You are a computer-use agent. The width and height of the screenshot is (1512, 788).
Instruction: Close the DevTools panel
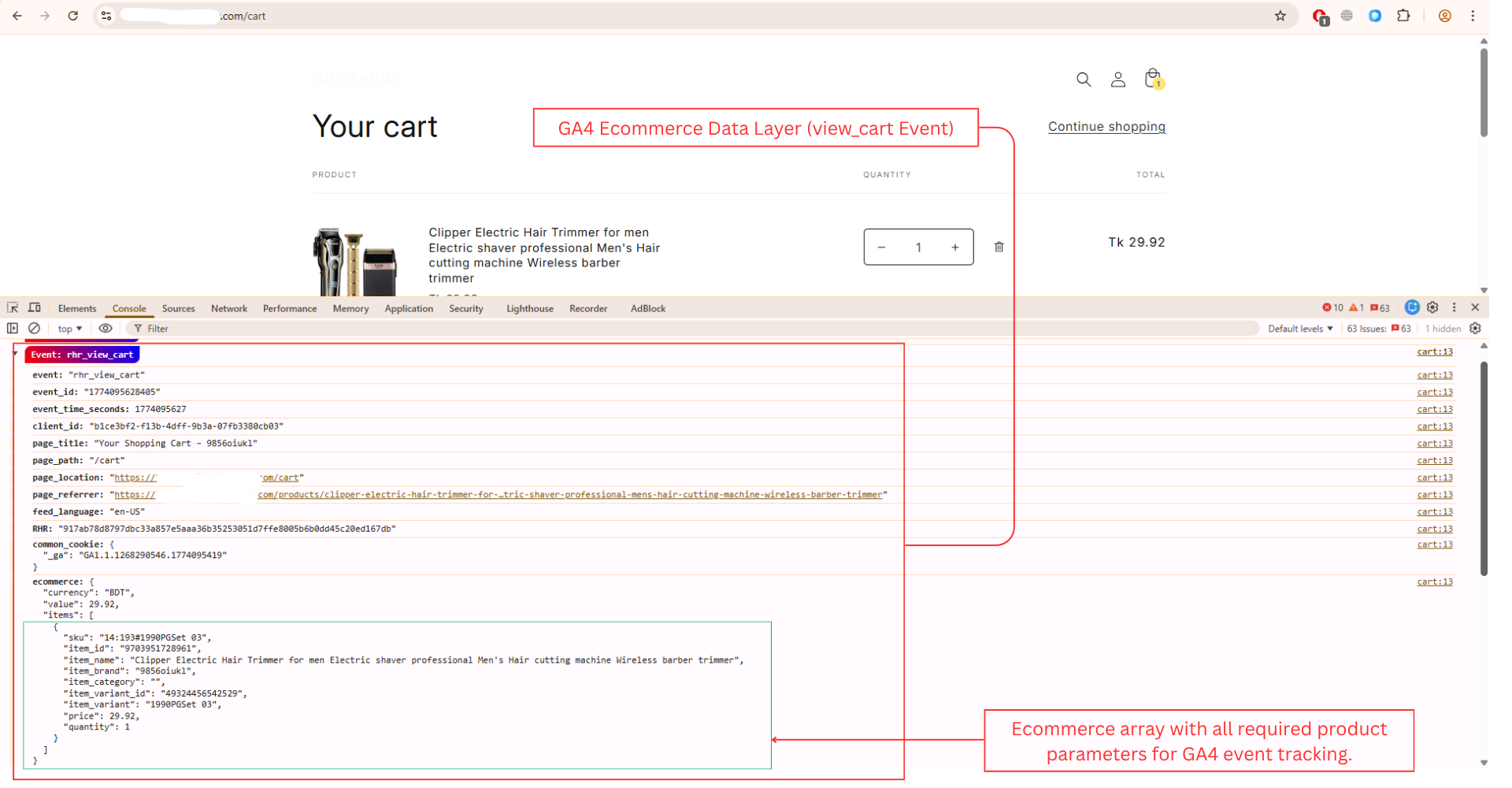(x=1475, y=307)
